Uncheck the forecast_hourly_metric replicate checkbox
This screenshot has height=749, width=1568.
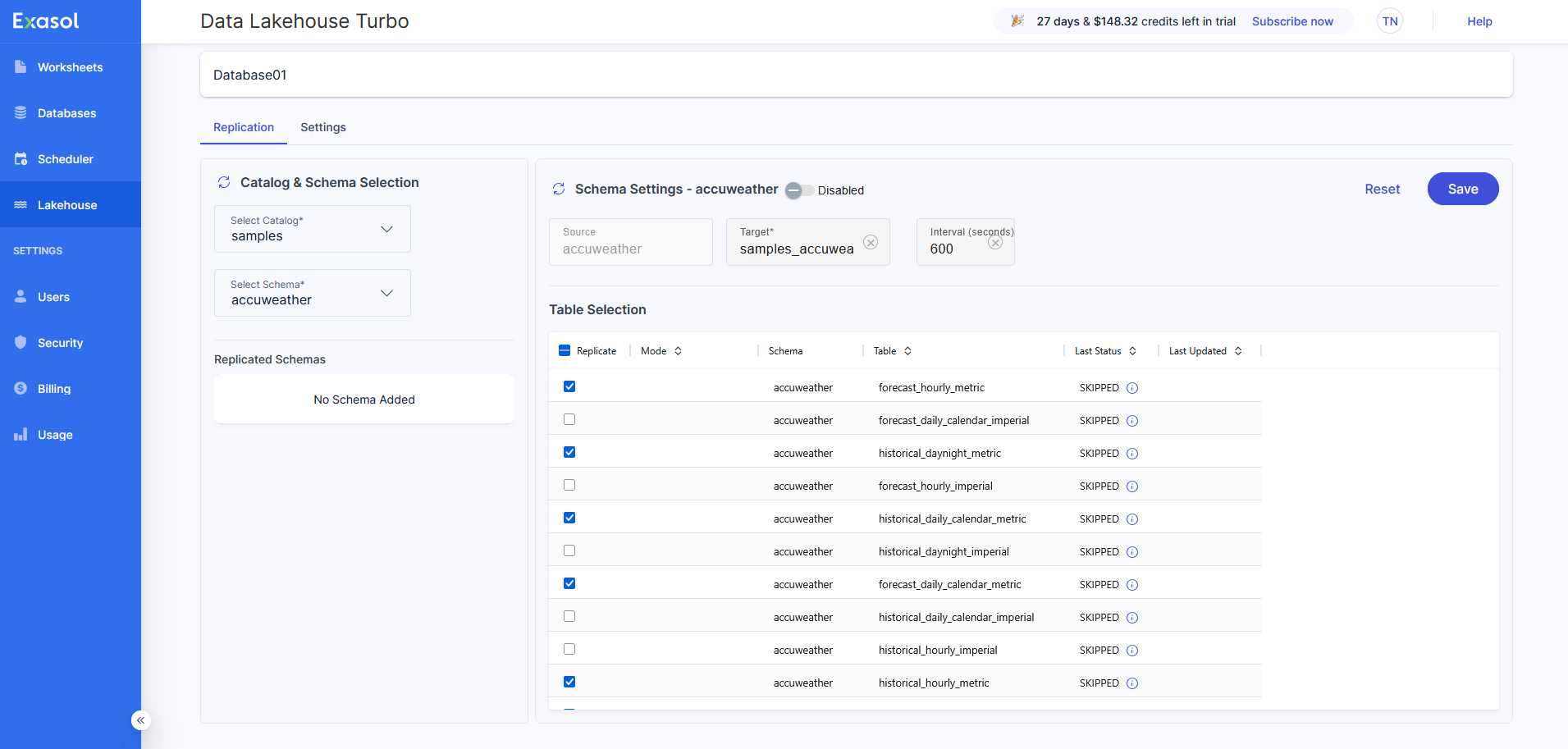tap(569, 386)
